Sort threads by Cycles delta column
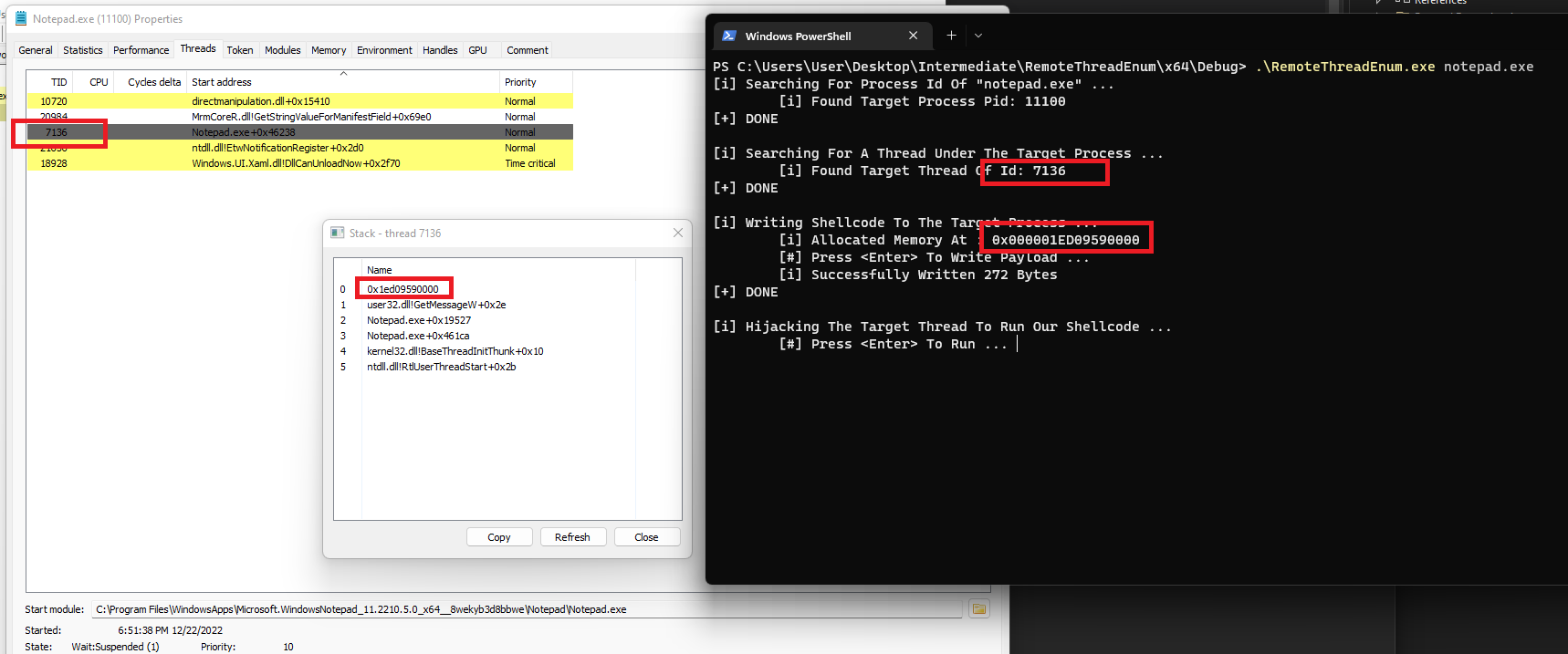Screen dimensions: 1568x654 (153, 82)
